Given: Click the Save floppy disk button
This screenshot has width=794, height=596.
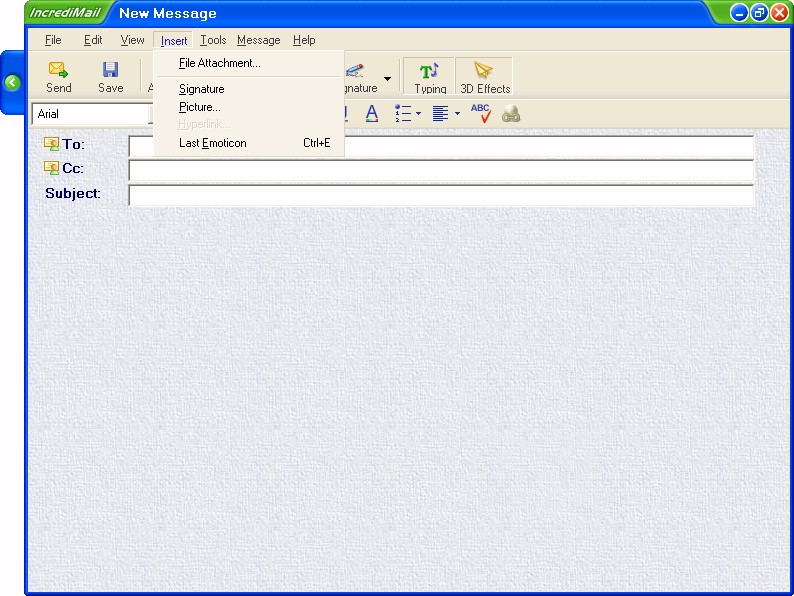Looking at the screenshot, I should (x=110, y=77).
